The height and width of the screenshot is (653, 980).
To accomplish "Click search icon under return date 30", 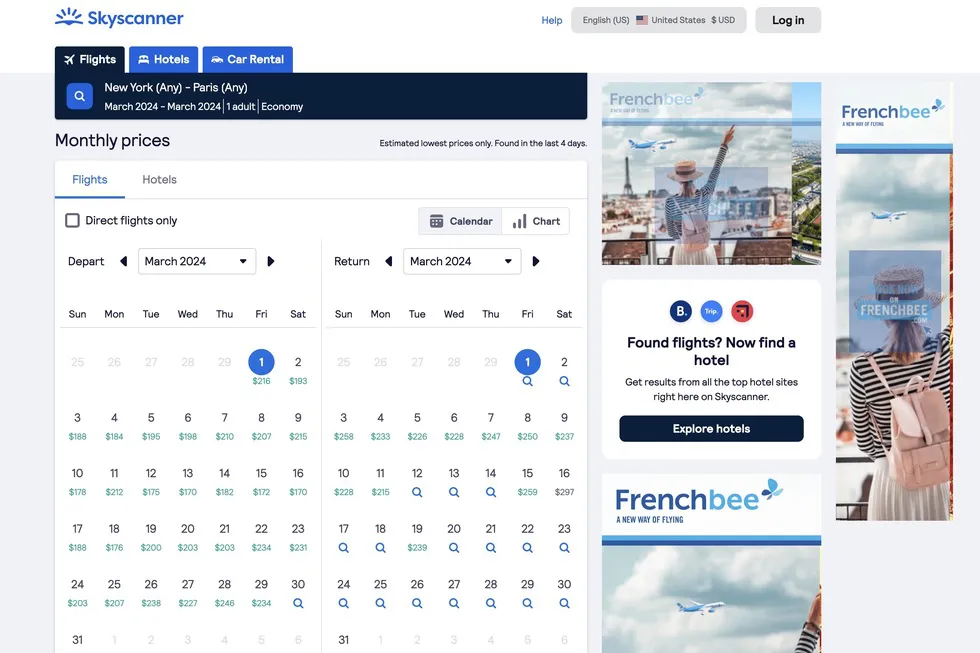I will point(564,604).
